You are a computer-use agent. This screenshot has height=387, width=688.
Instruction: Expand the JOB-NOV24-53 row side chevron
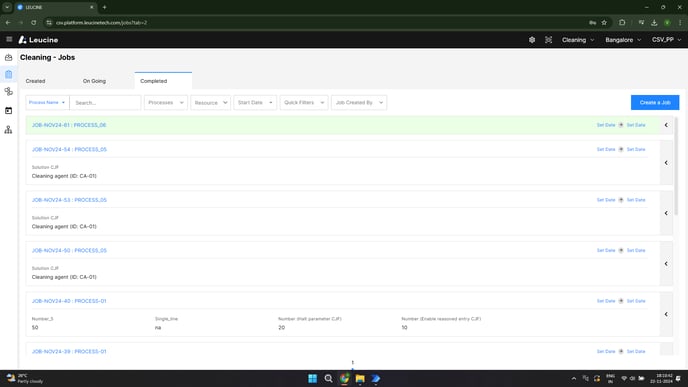tap(666, 213)
